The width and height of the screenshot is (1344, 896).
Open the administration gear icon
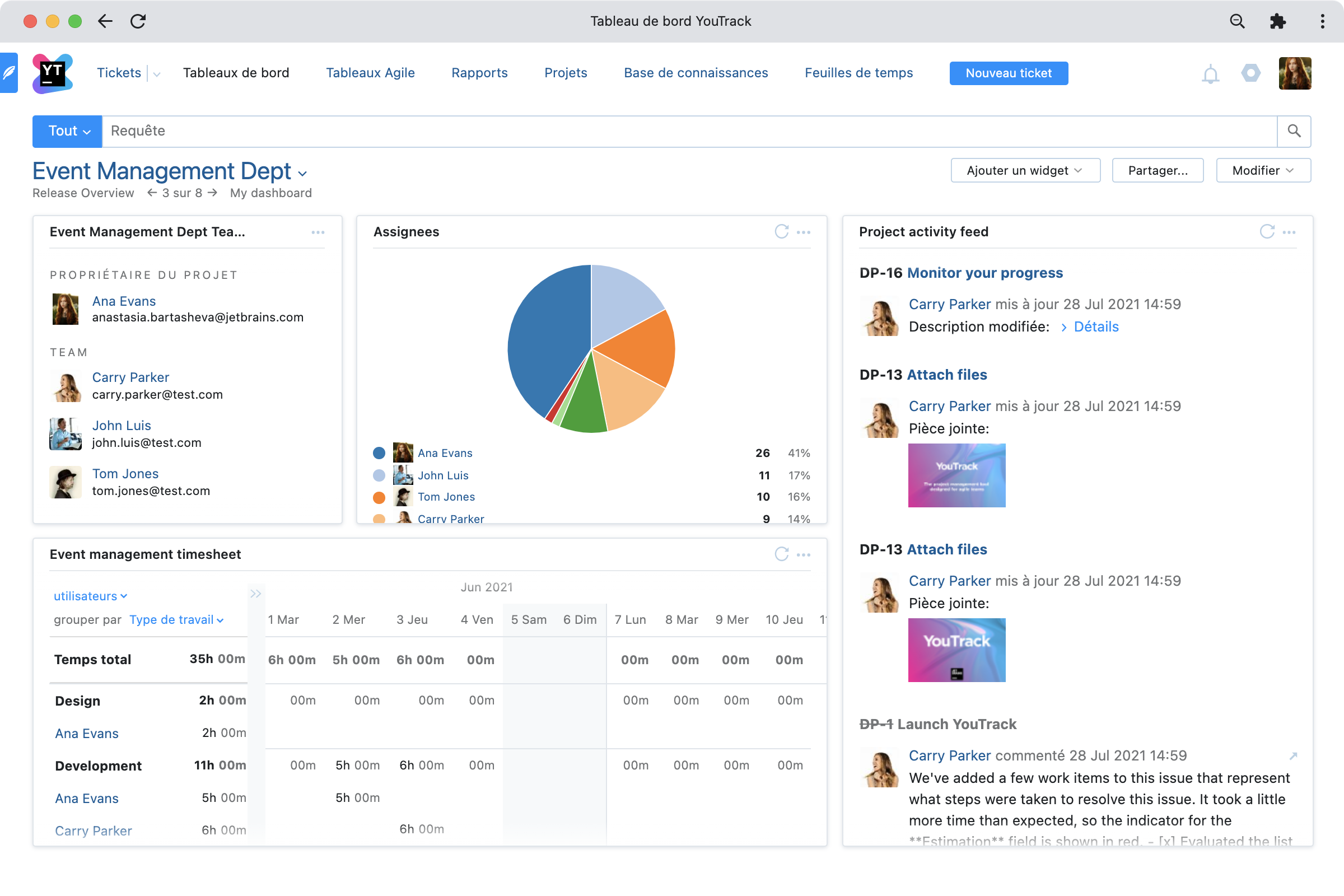[x=1251, y=73]
